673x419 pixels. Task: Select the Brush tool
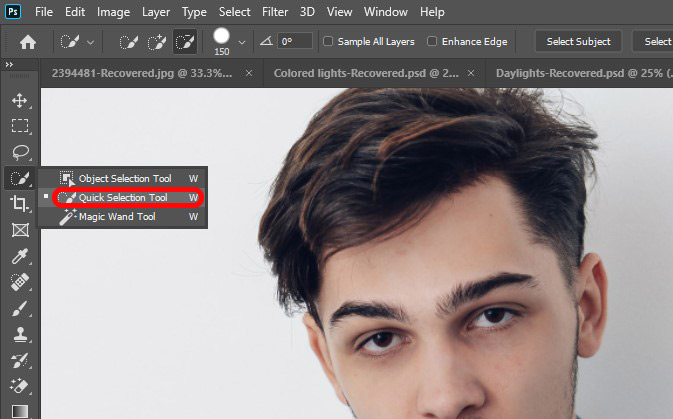coord(20,308)
